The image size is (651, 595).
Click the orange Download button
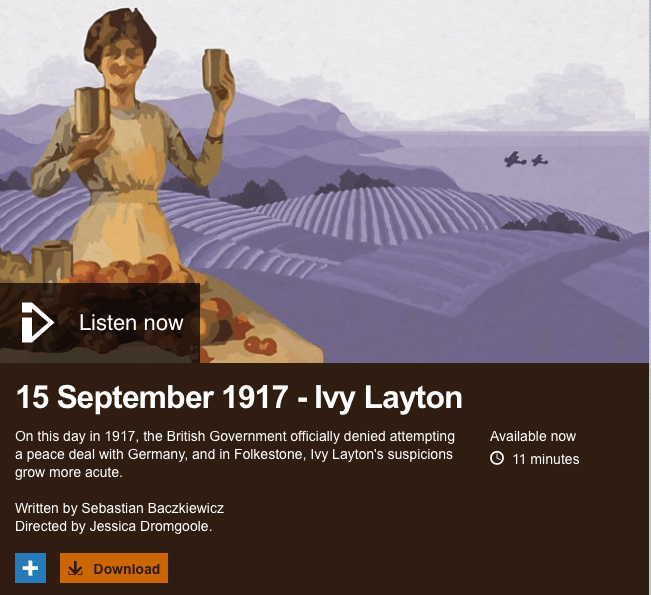click(x=114, y=568)
